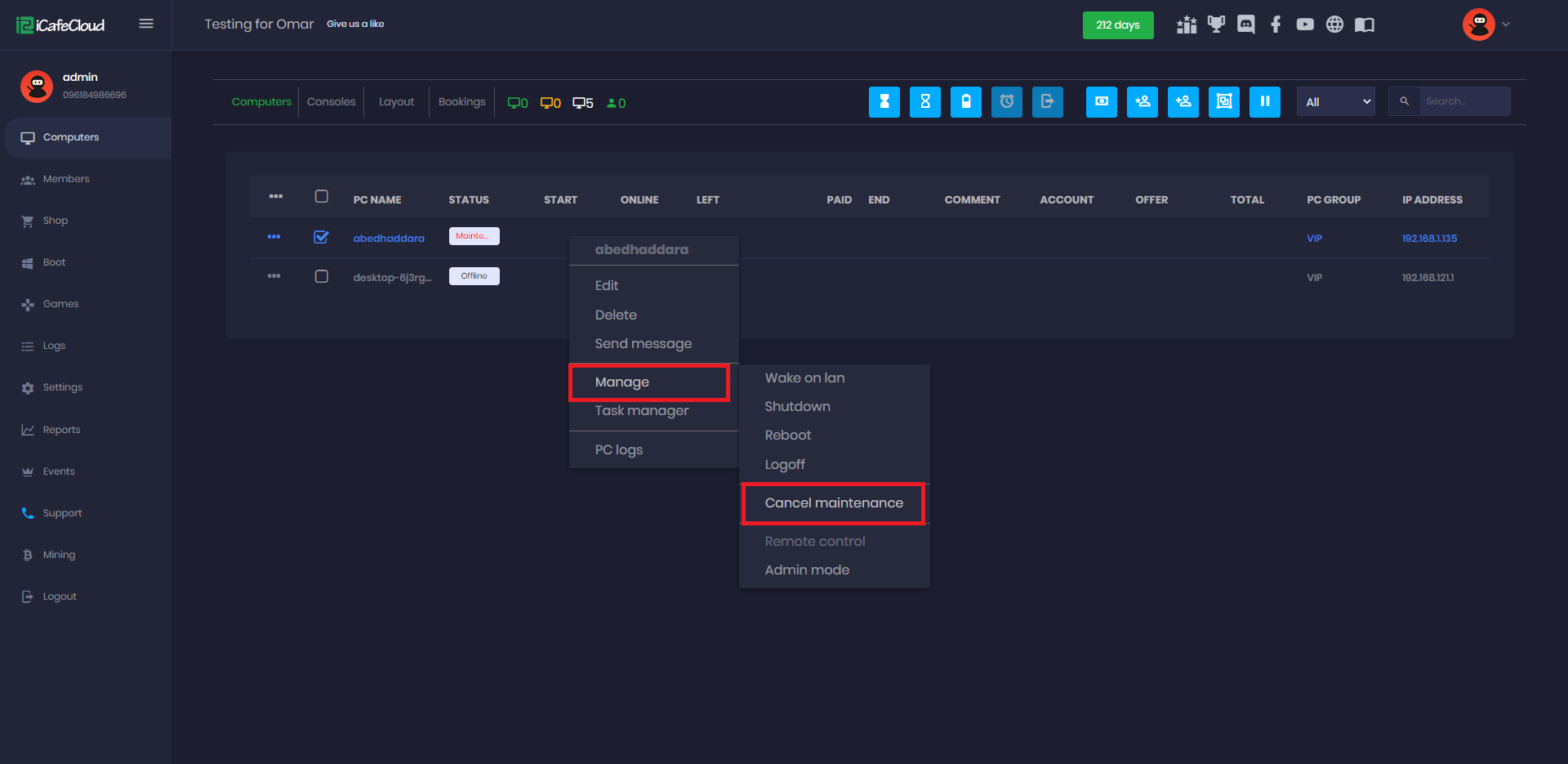Switch to the Consoles tab
Screen dimensions: 1568x764
click(331, 102)
